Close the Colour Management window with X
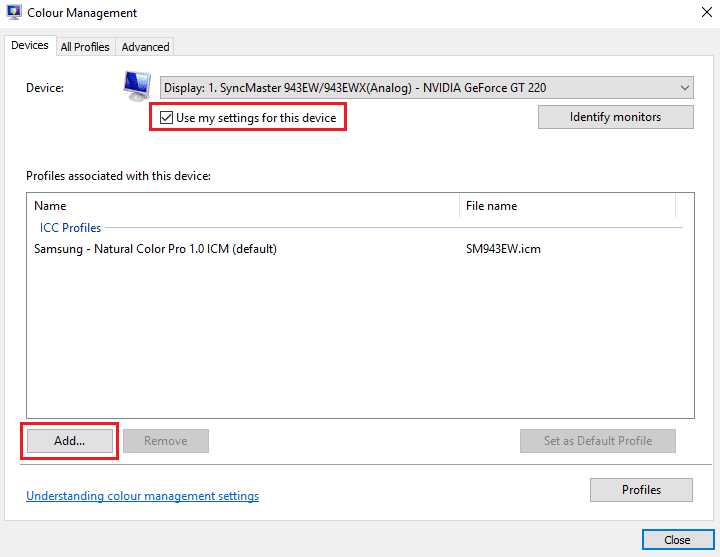This screenshot has height=557, width=720. click(x=707, y=12)
